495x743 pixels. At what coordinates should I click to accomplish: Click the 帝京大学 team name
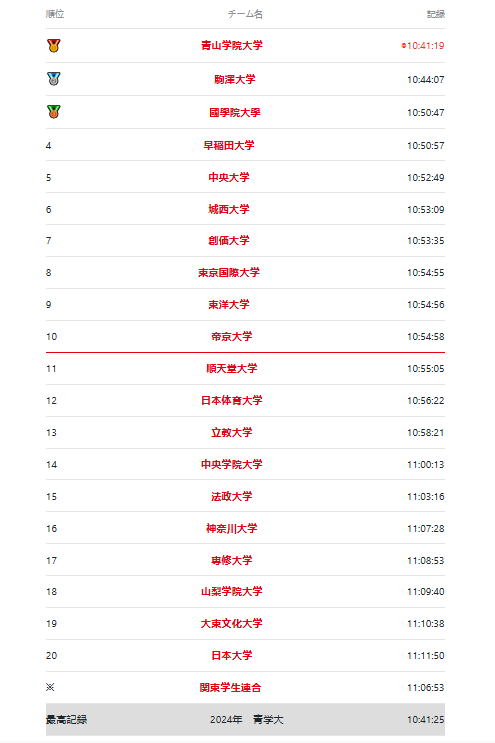coord(232,336)
